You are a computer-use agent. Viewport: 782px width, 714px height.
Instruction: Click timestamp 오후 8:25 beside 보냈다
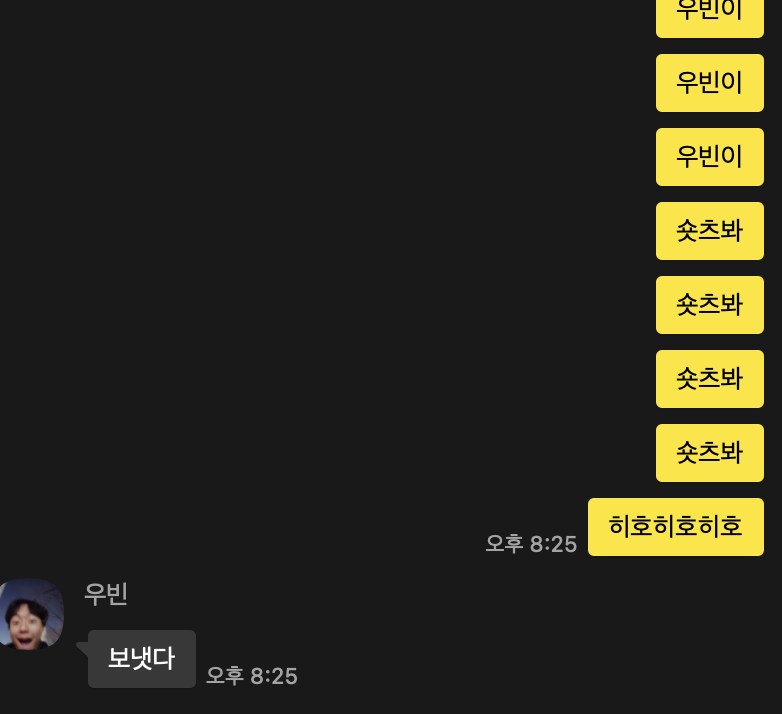(x=252, y=676)
